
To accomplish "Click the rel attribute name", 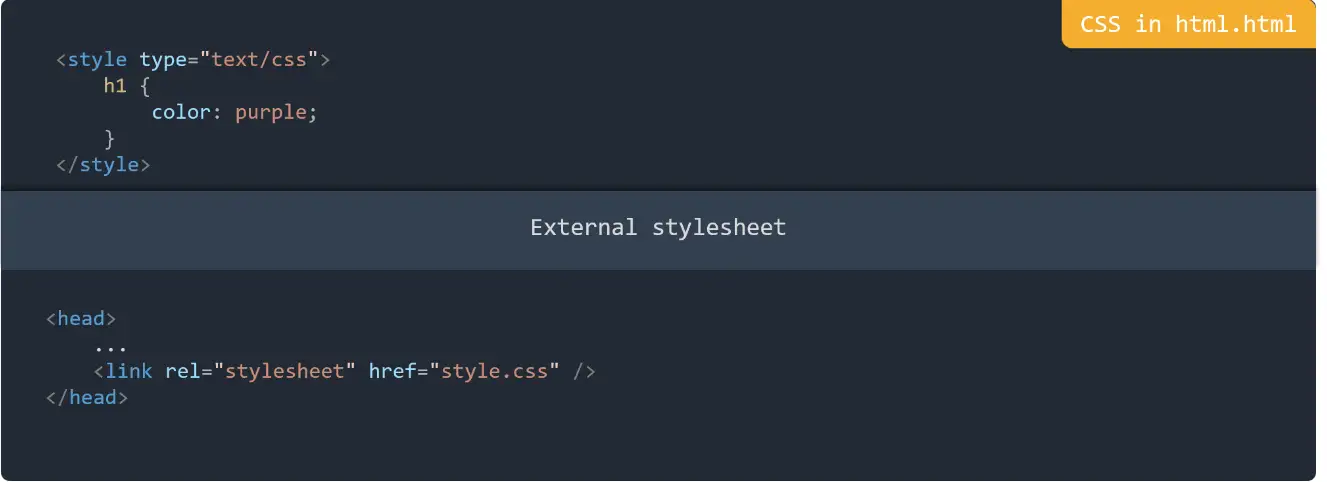I will 182,371.
